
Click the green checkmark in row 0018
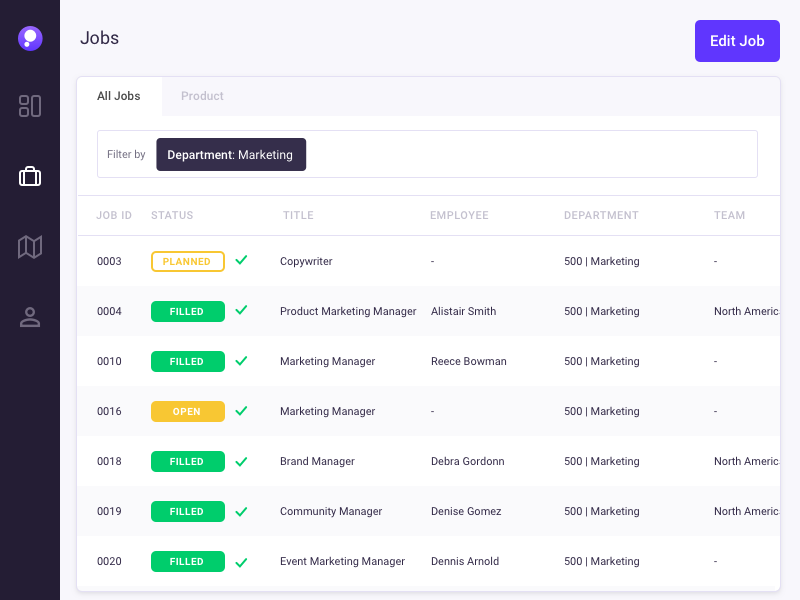tap(241, 461)
